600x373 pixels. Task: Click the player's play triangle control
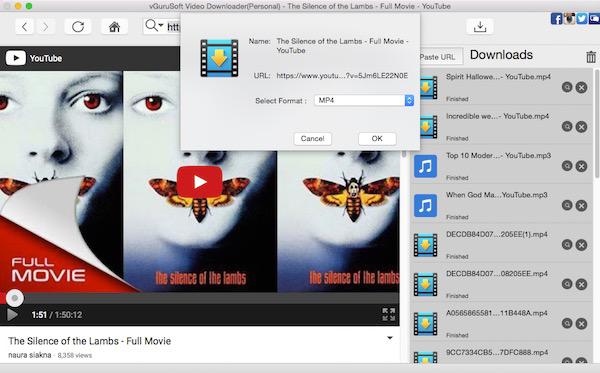[x=12, y=315]
